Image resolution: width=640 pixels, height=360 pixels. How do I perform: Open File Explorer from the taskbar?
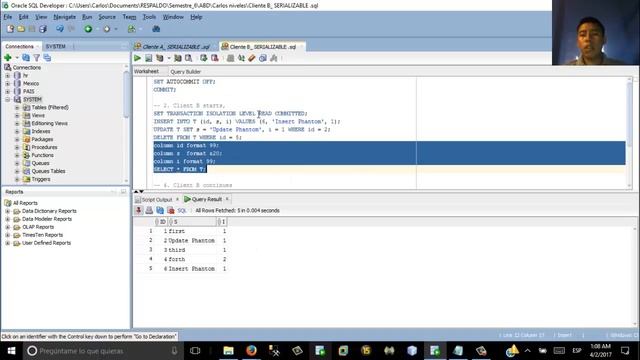tap(228, 351)
